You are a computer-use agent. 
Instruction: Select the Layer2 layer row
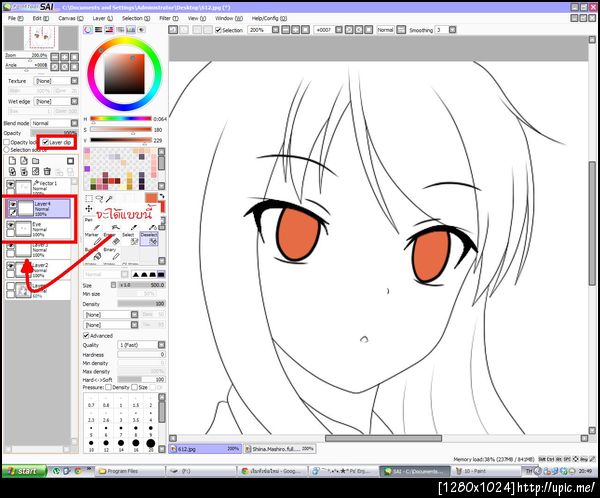tap(38, 270)
